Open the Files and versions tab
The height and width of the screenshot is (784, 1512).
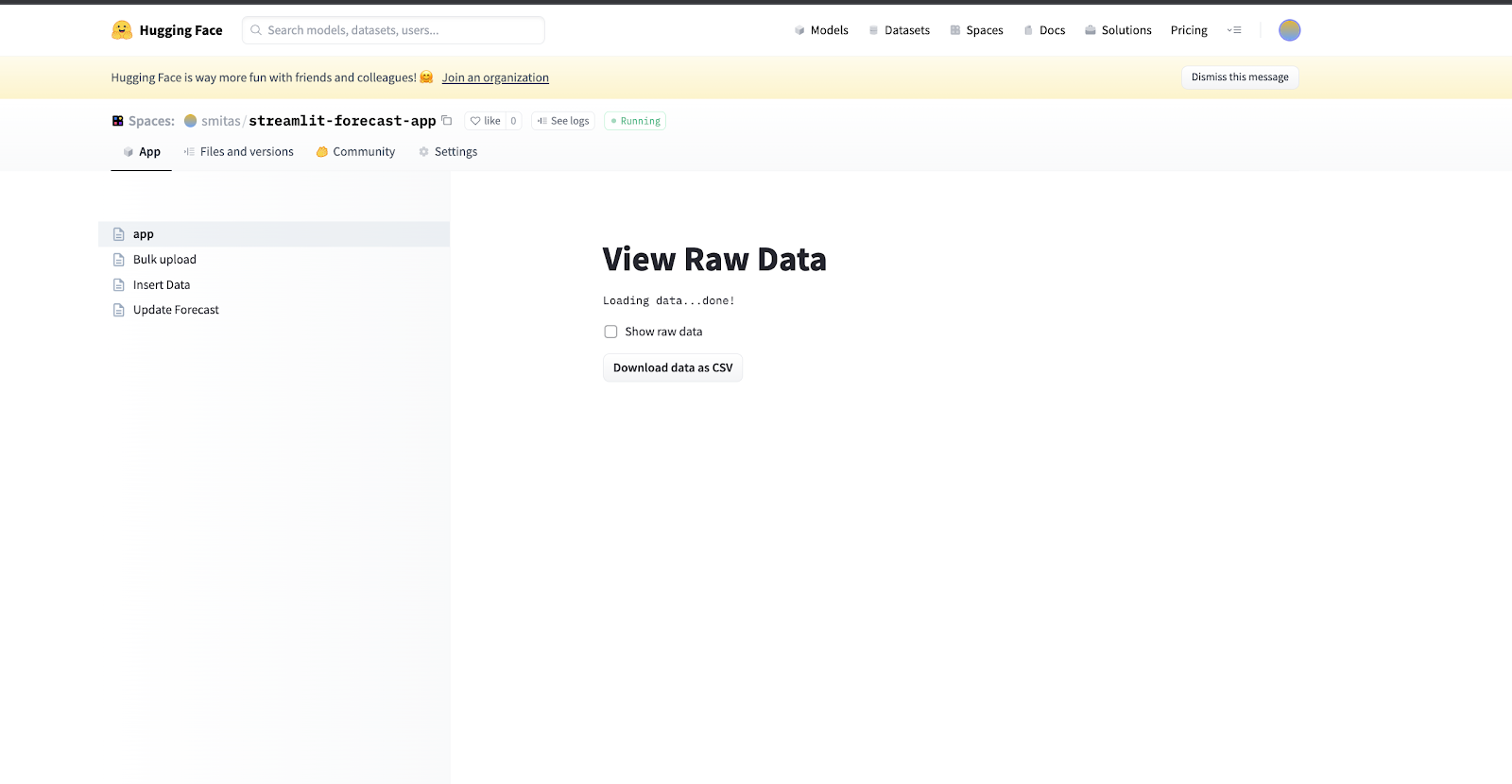click(238, 152)
